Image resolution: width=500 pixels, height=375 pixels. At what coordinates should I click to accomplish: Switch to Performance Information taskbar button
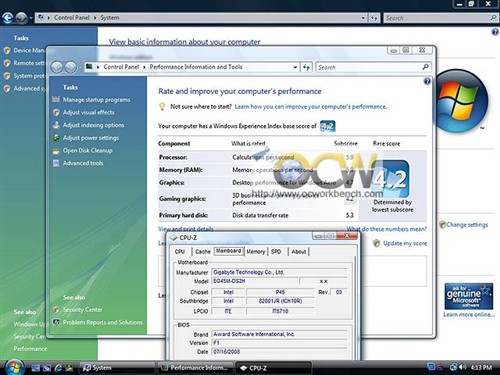pos(196,368)
